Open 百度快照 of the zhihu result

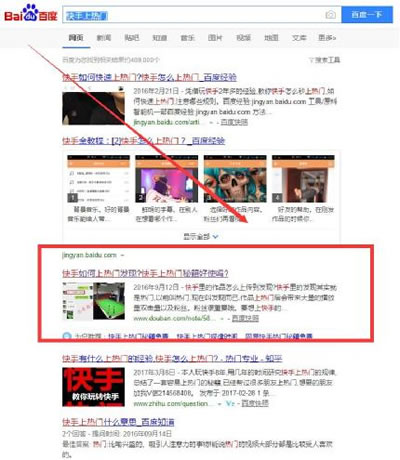pos(255,404)
